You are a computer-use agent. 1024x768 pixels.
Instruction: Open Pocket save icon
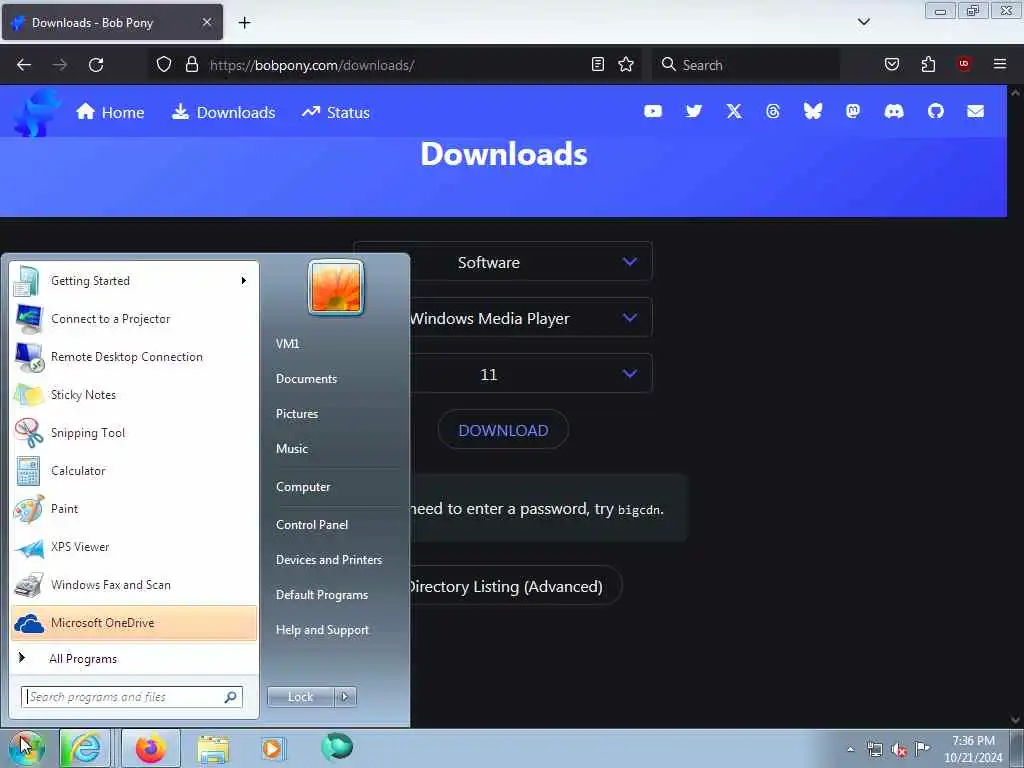[x=891, y=65]
